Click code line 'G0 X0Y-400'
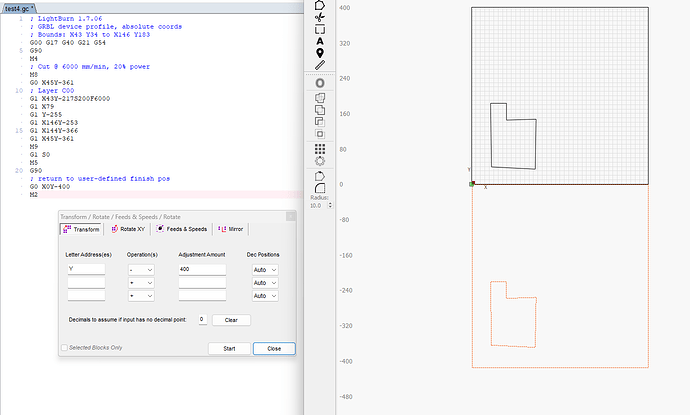 (50, 187)
